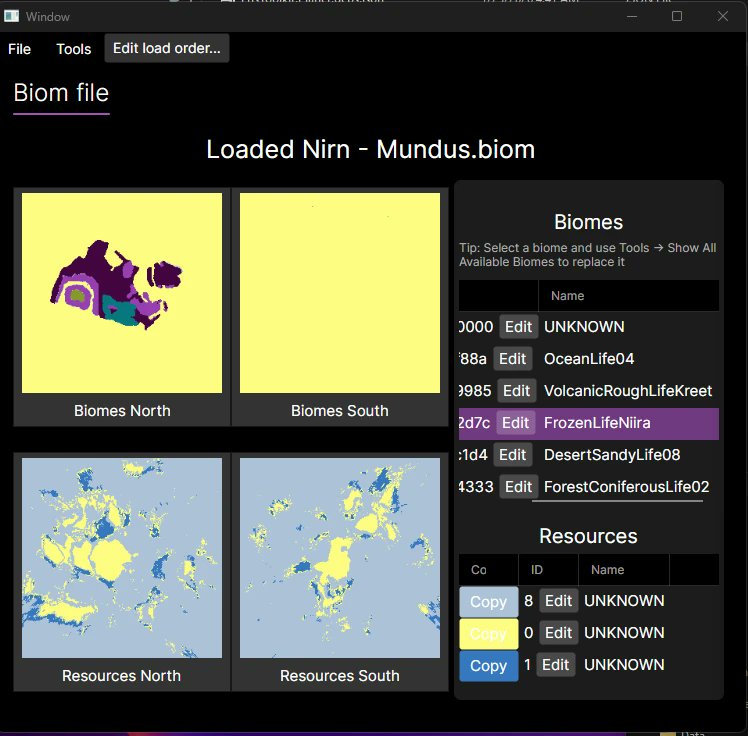Select the Biom file tab
This screenshot has height=736, width=748.
pyautogui.click(x=61, y=93)
